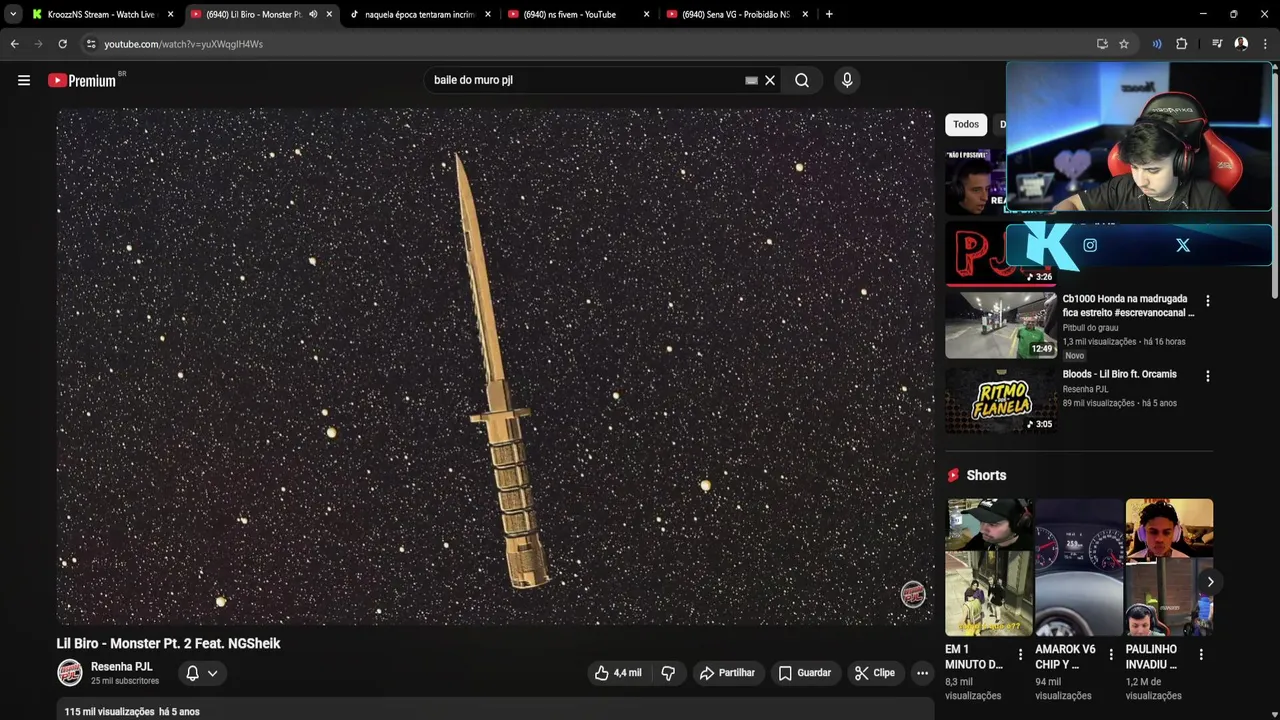Click the search magnifier button
The width and height of the screenshot is (1280, 720).
click(x=802, y=80)
